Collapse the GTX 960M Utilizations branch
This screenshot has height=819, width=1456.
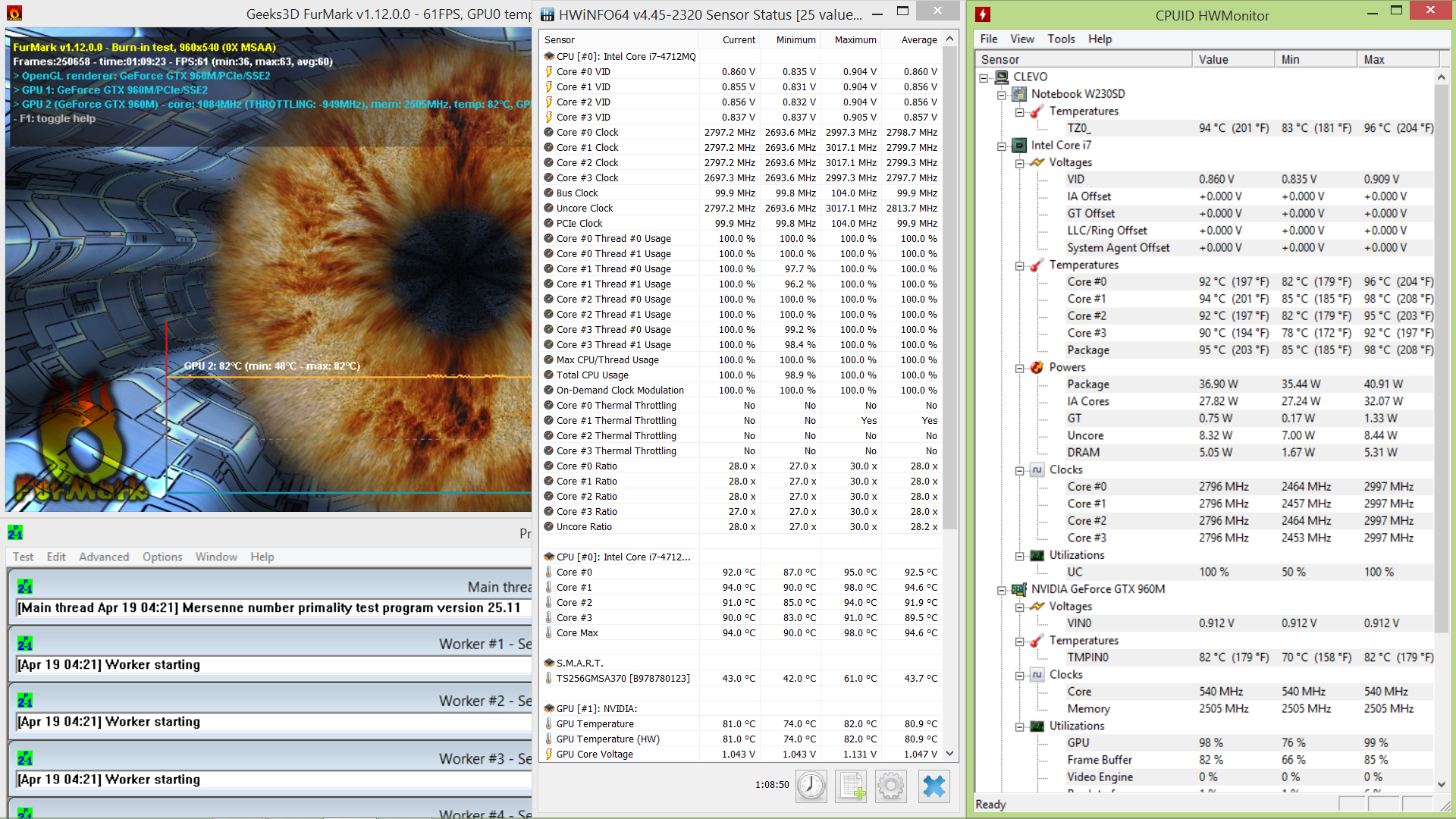1020,726
